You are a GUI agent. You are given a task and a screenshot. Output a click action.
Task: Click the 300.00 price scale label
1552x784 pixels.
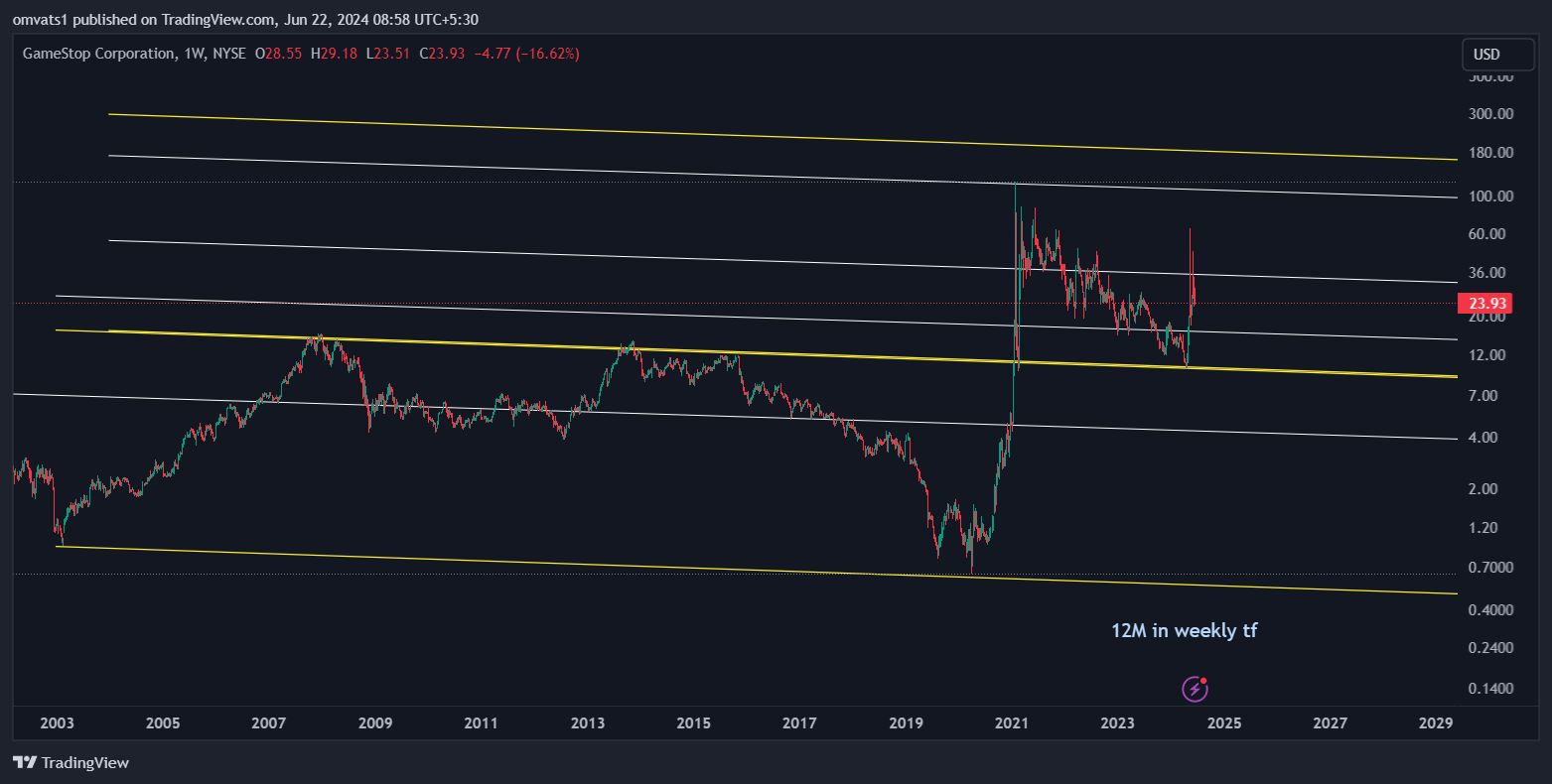(x=1491, y=114)
